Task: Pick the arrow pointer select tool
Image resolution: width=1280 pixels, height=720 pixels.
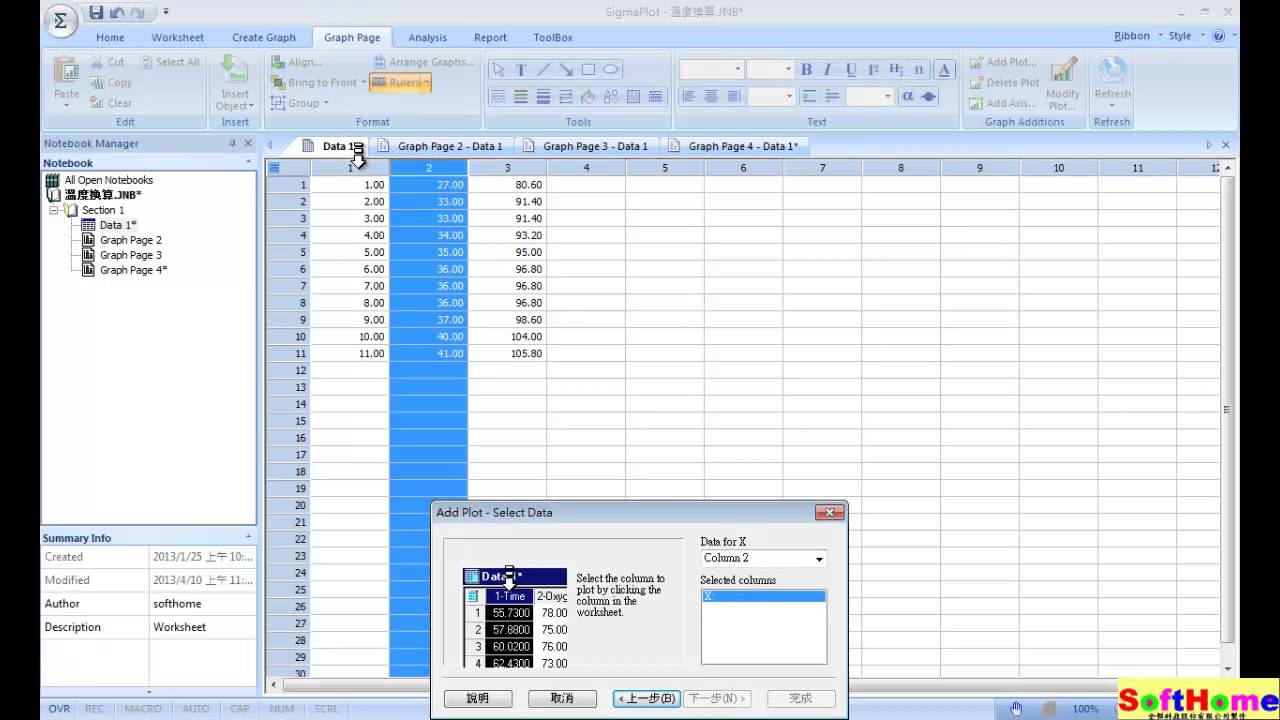Action: (x=498, y=70)
